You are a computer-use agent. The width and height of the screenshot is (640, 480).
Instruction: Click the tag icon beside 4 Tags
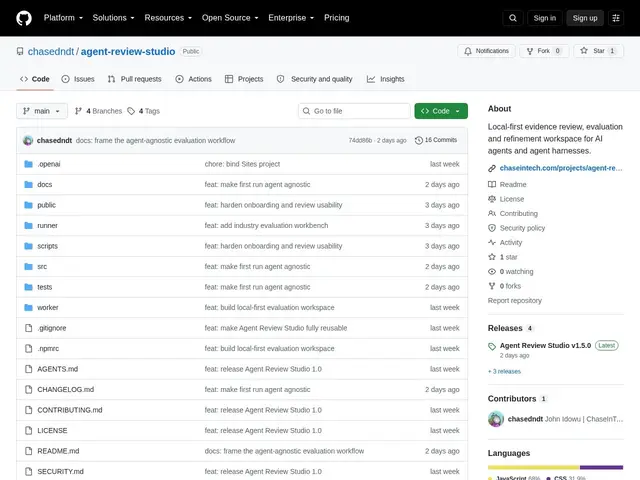131,111
